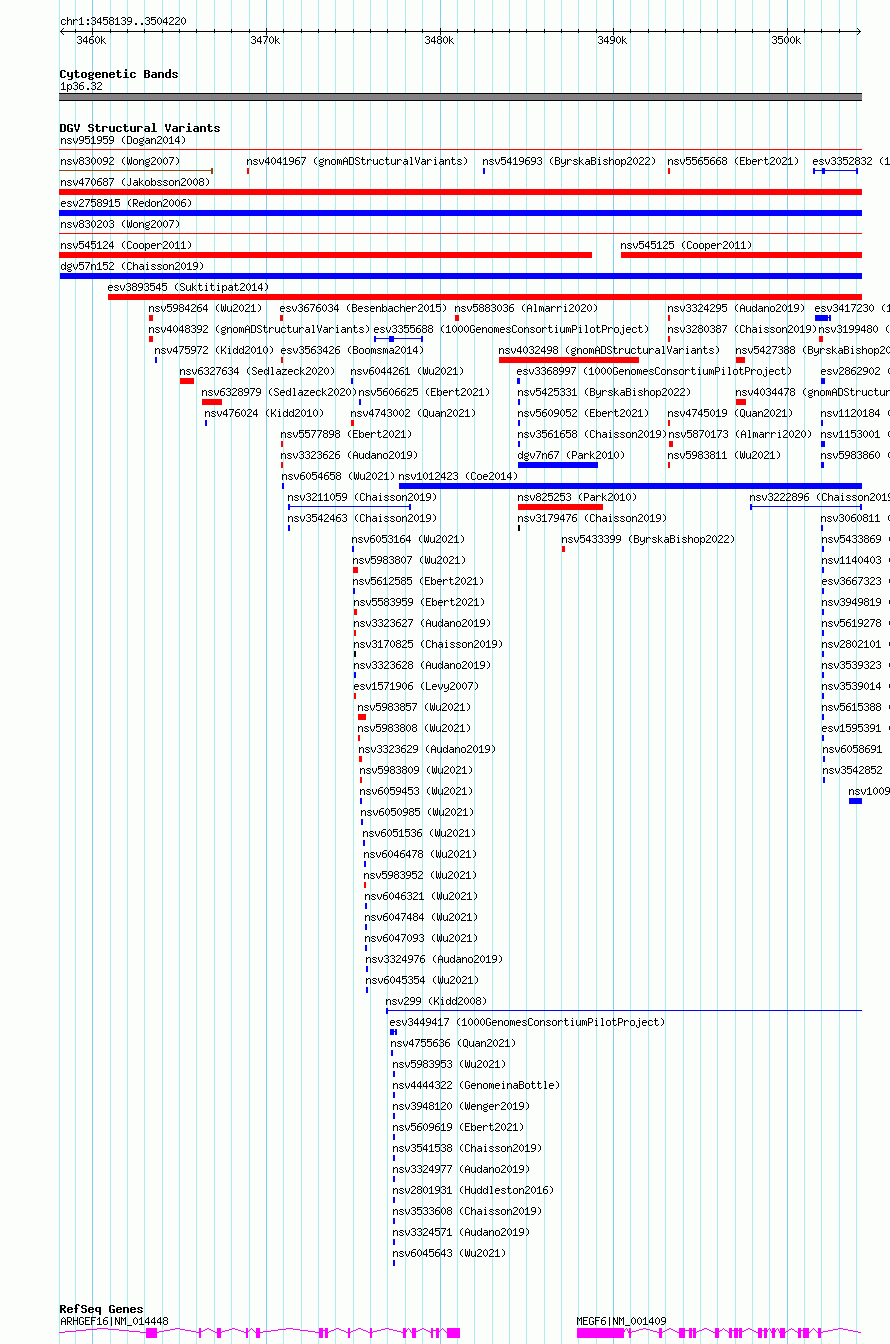Click the nsv6045643 (Wu2021) label
890x1344 pixels.
[x=449, y=1253]
